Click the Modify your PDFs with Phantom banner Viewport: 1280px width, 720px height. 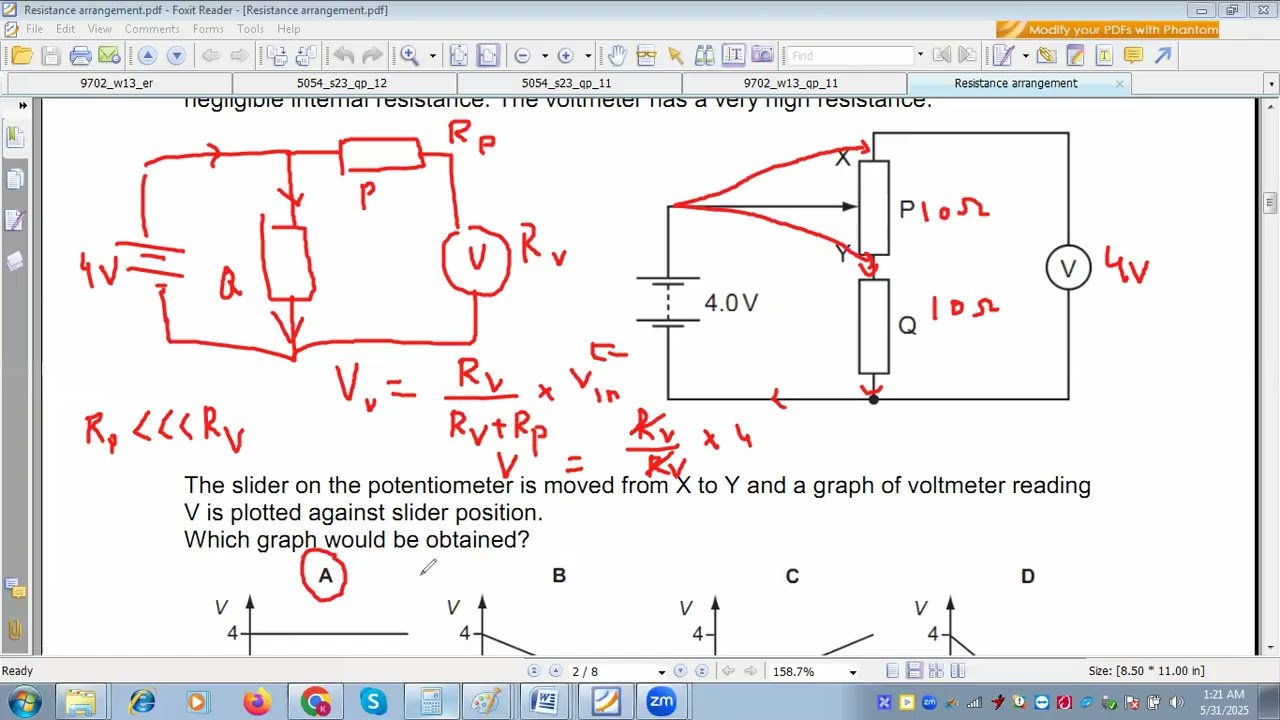coord(1108,29)
